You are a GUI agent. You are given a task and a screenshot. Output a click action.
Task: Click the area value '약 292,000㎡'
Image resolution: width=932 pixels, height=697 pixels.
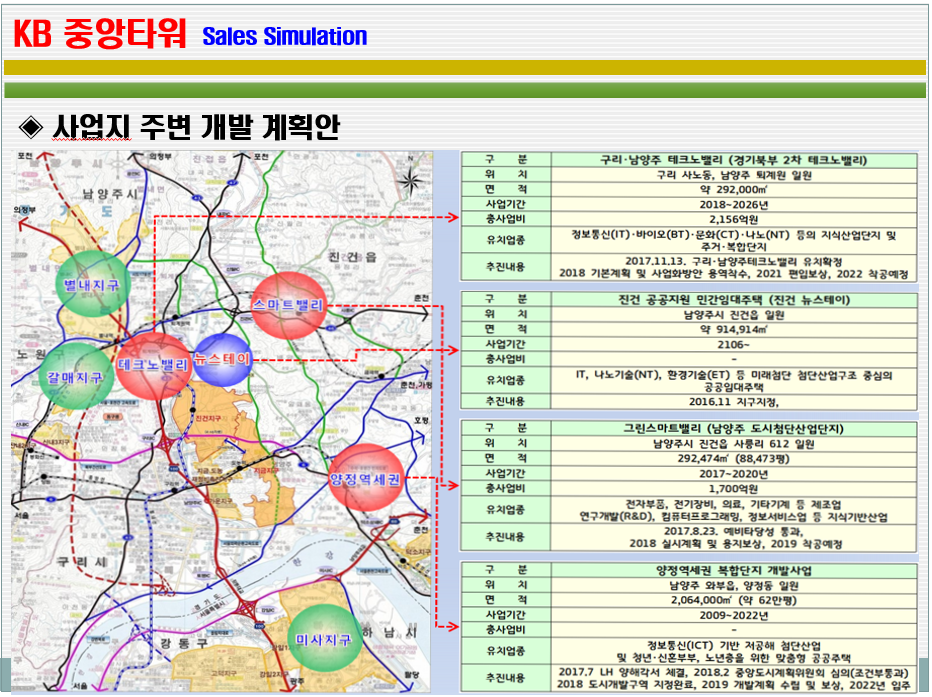tap(733, 190)
